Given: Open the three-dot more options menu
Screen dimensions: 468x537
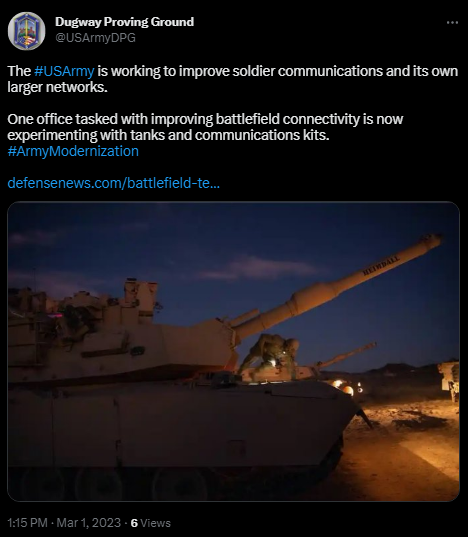Looking at the screenshot, I should 452,23.
